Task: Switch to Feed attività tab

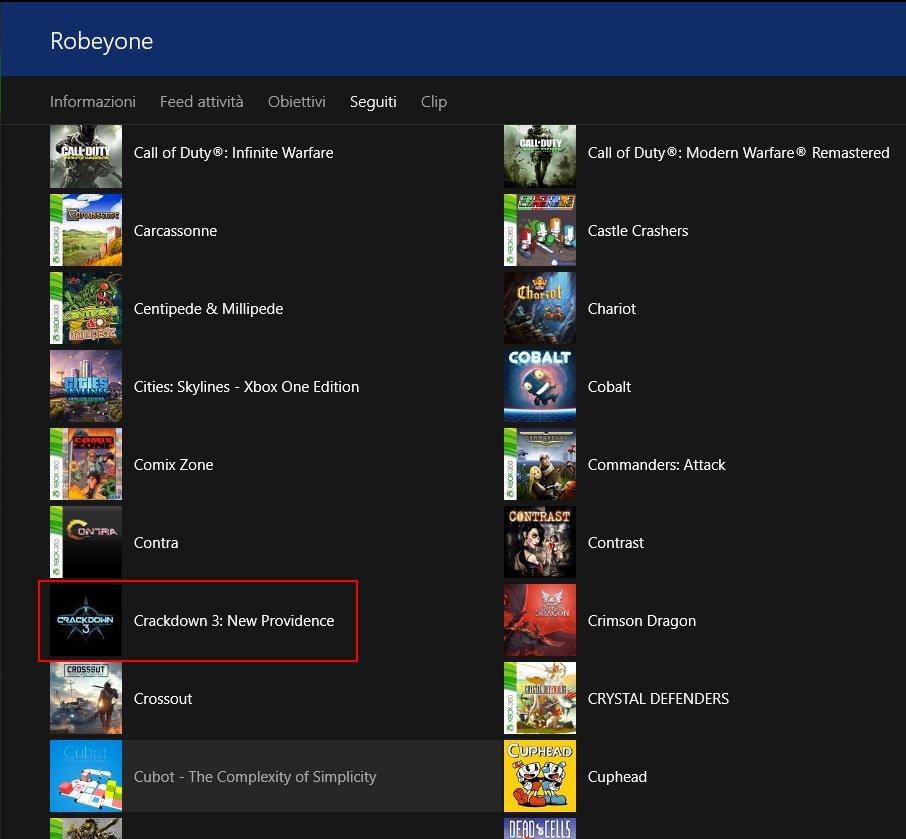Action: coord(201,102)
